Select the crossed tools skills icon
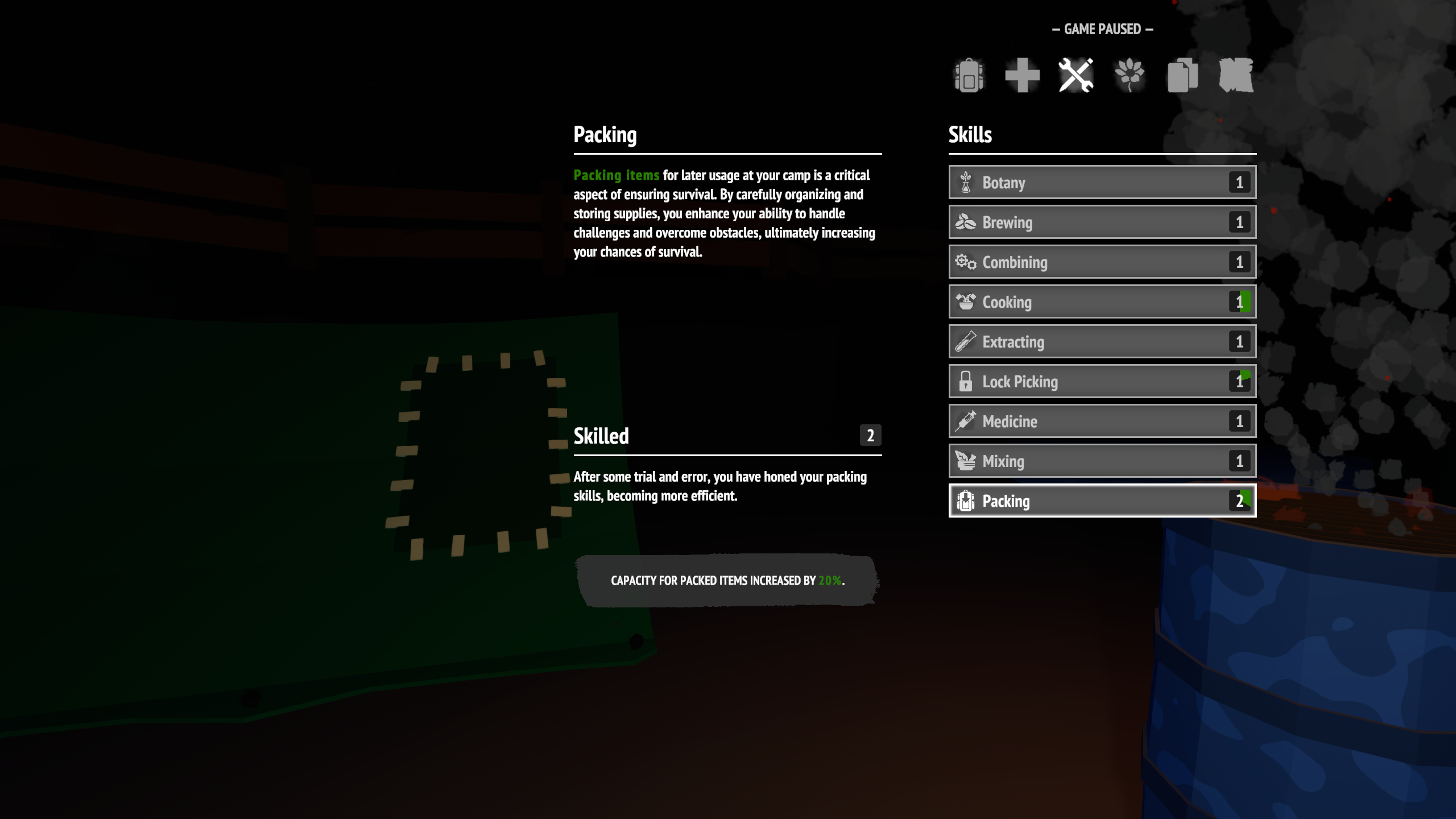 (1076, 75)
